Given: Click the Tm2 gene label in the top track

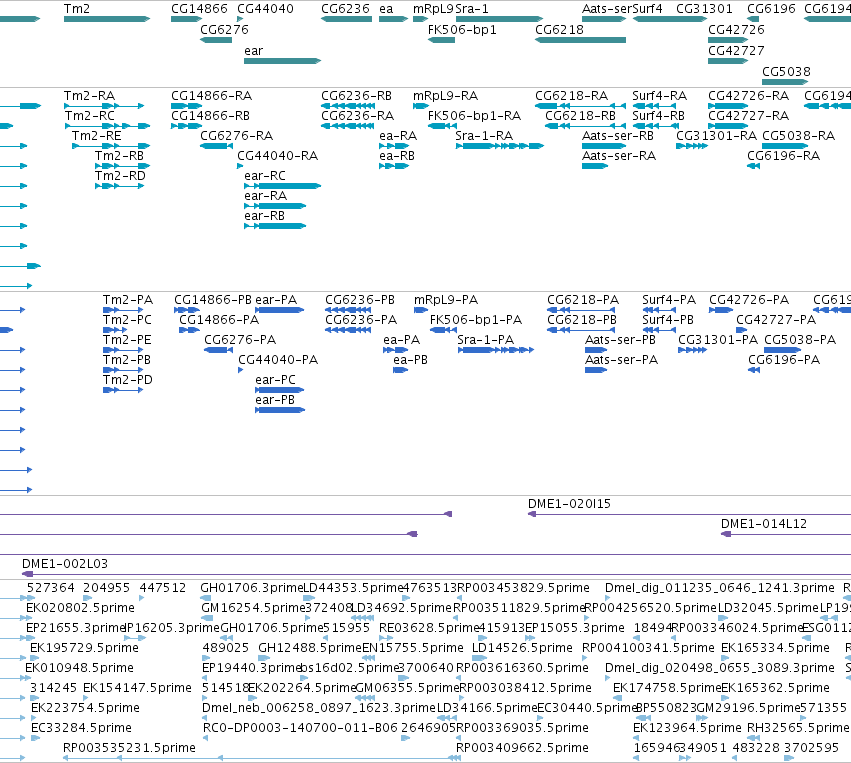Looking at the screenshot, I should click(x=77, y=9).
